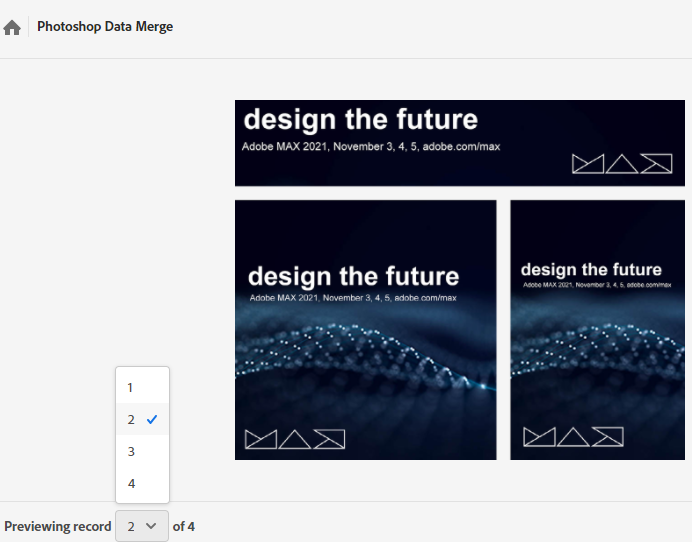The image size is (692, 542).
Task: Open the narrow vertical preview thumbnail
Action: (x=597, y=330)
